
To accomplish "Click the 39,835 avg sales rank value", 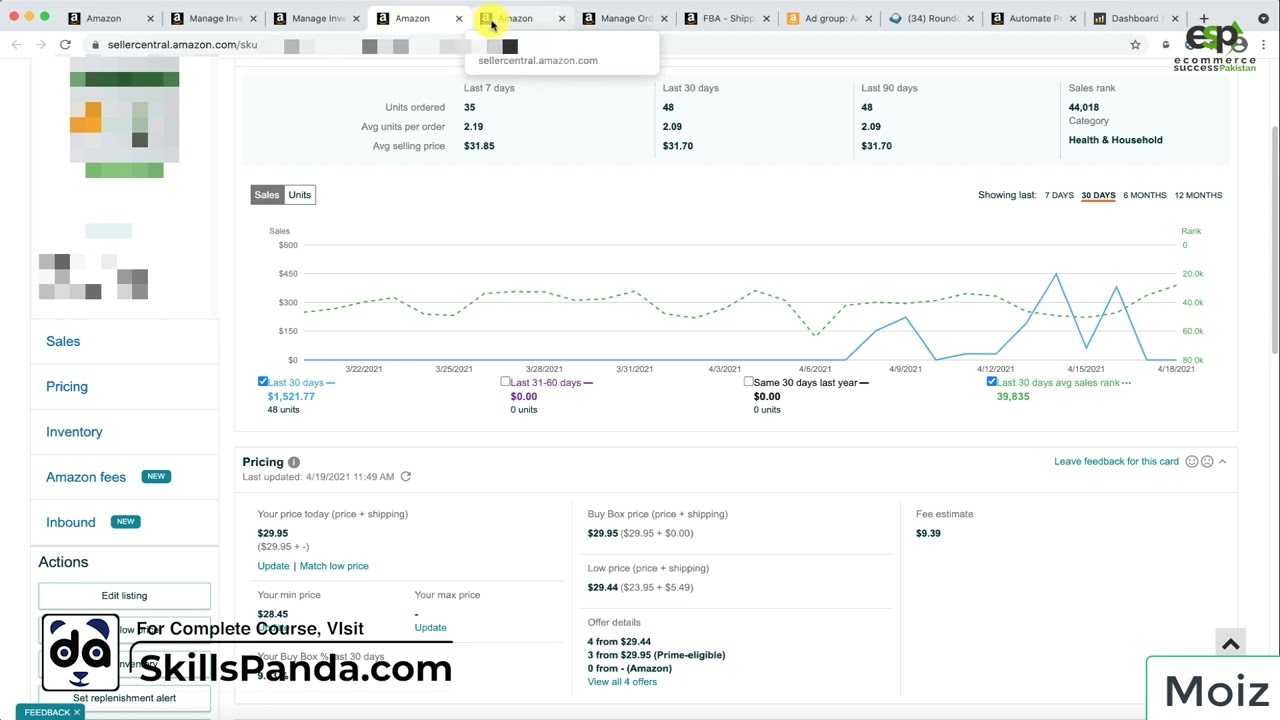I will (1013, 396).
